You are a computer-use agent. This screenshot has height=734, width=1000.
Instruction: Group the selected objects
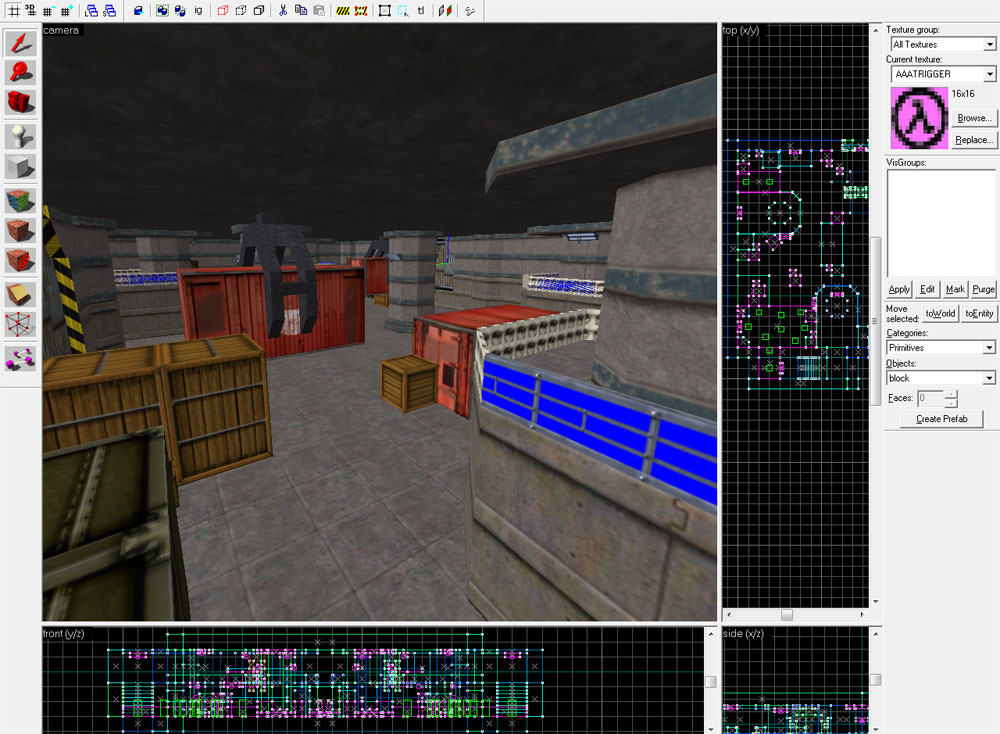point(162,11)
